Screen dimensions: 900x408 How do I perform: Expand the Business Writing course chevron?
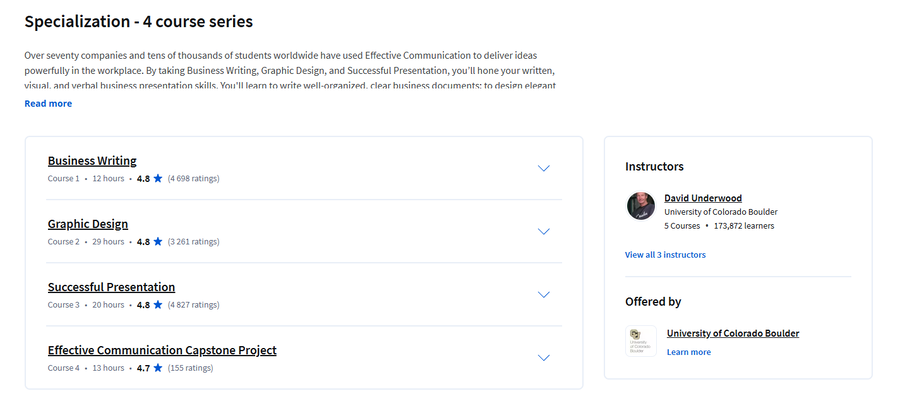(x=544, y=168)
